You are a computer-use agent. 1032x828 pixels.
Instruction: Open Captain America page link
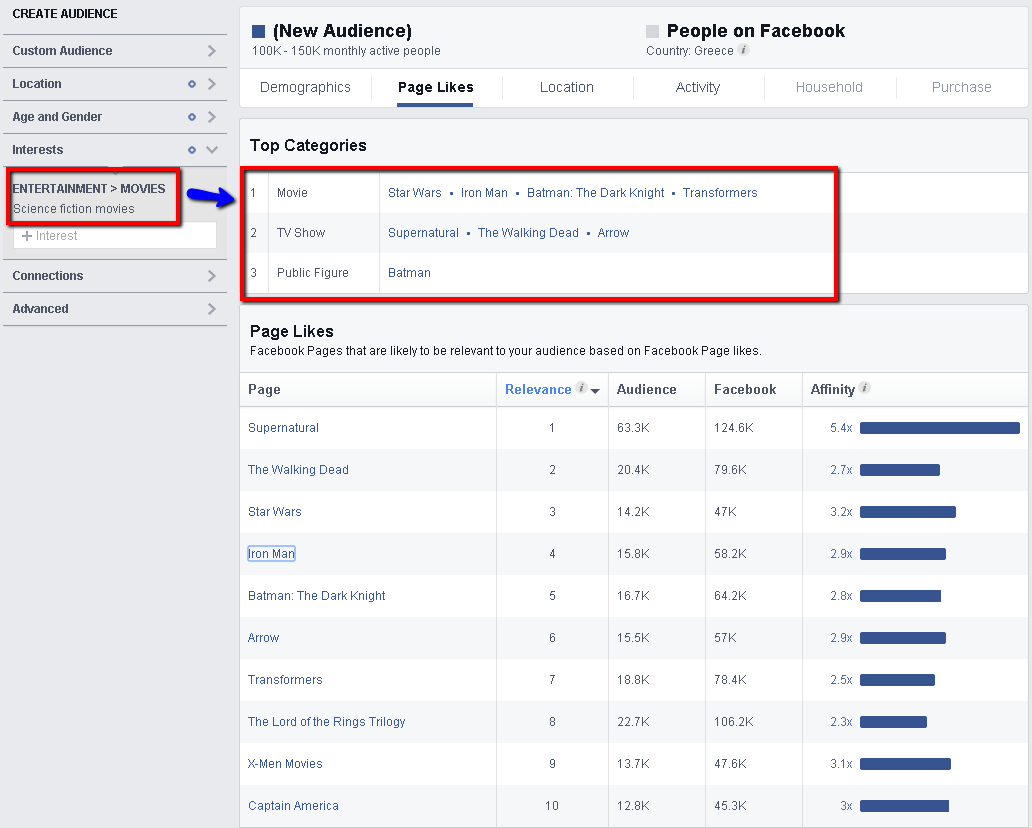pyautogui.click(x=294, y=806)
